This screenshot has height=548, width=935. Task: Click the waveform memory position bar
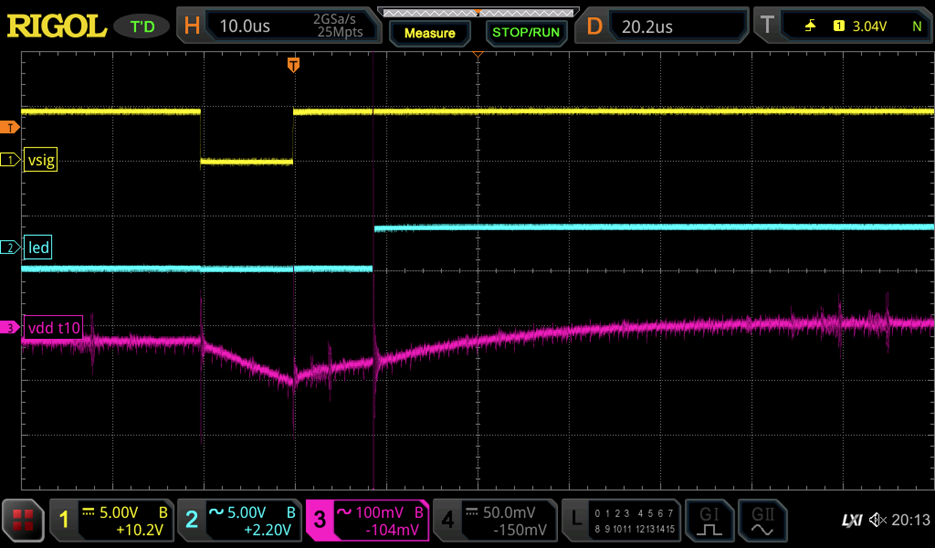click(x=479, y=13)
